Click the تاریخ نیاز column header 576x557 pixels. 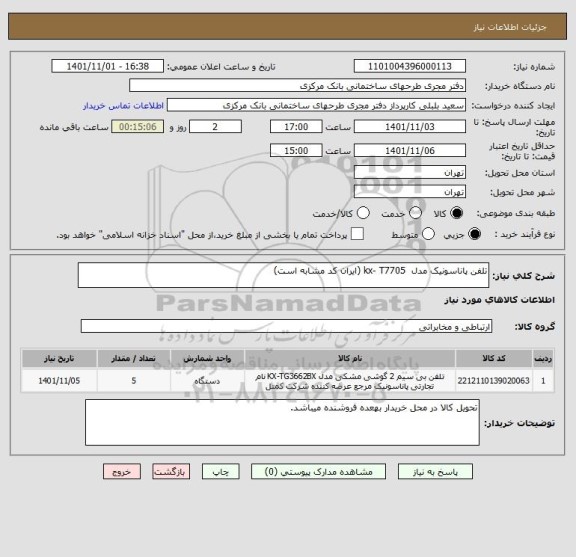click(59, 359)
